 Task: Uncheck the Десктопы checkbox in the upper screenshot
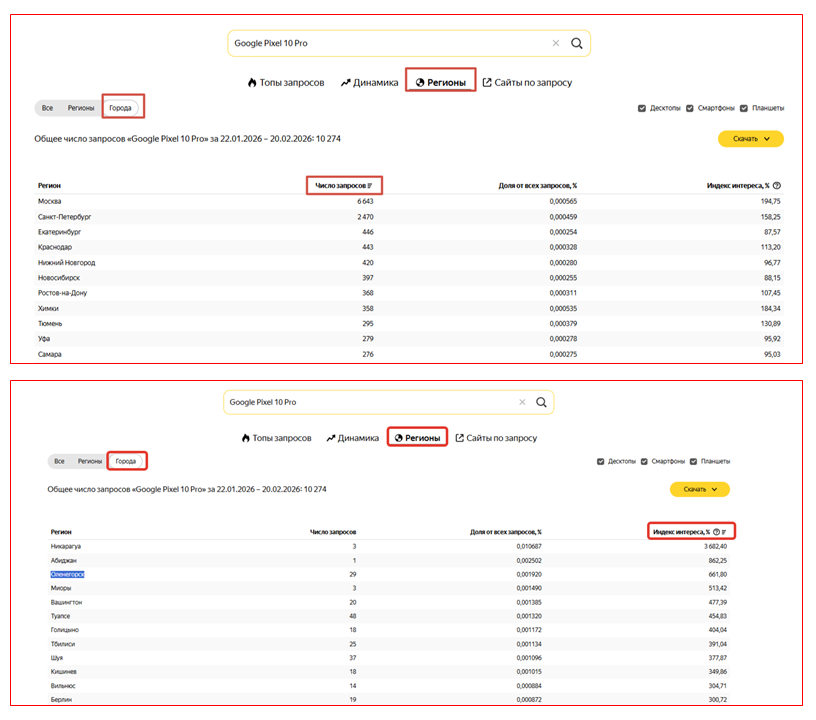coord(642,108)
